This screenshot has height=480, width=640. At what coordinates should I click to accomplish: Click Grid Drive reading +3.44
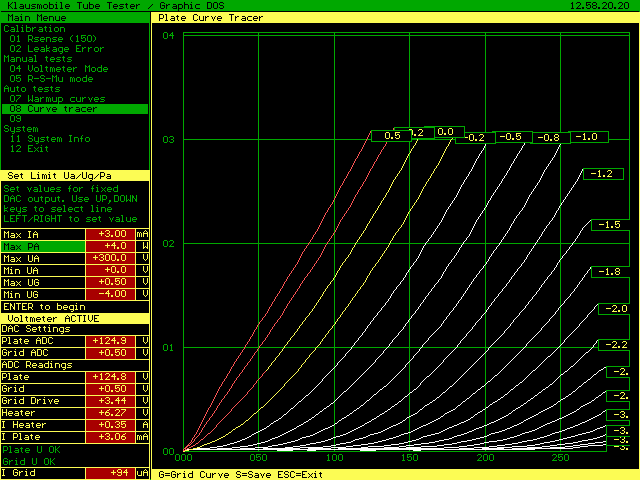(x=110, y=401)
